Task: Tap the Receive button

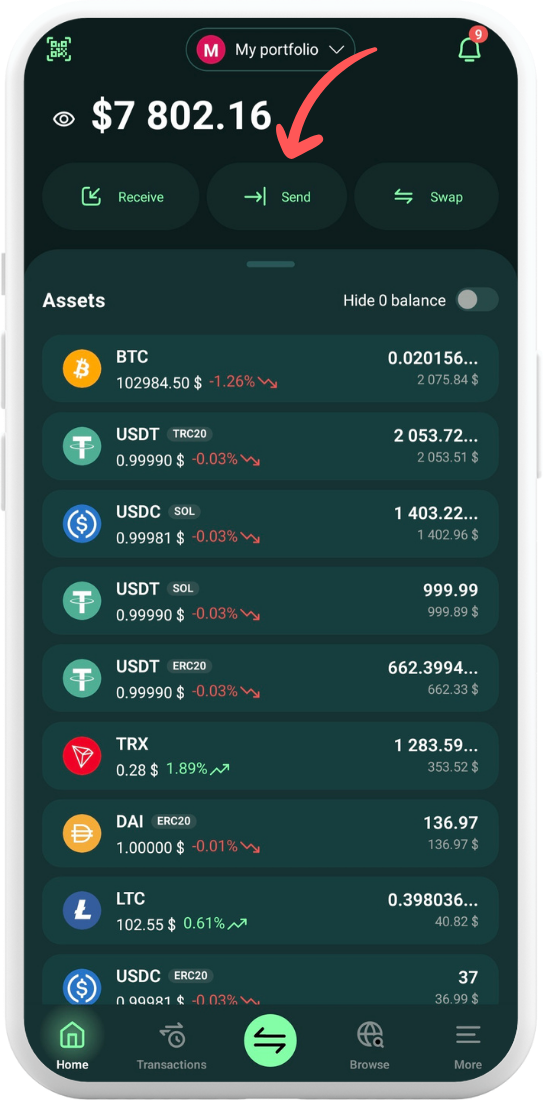Action: [x=121, y=197]
